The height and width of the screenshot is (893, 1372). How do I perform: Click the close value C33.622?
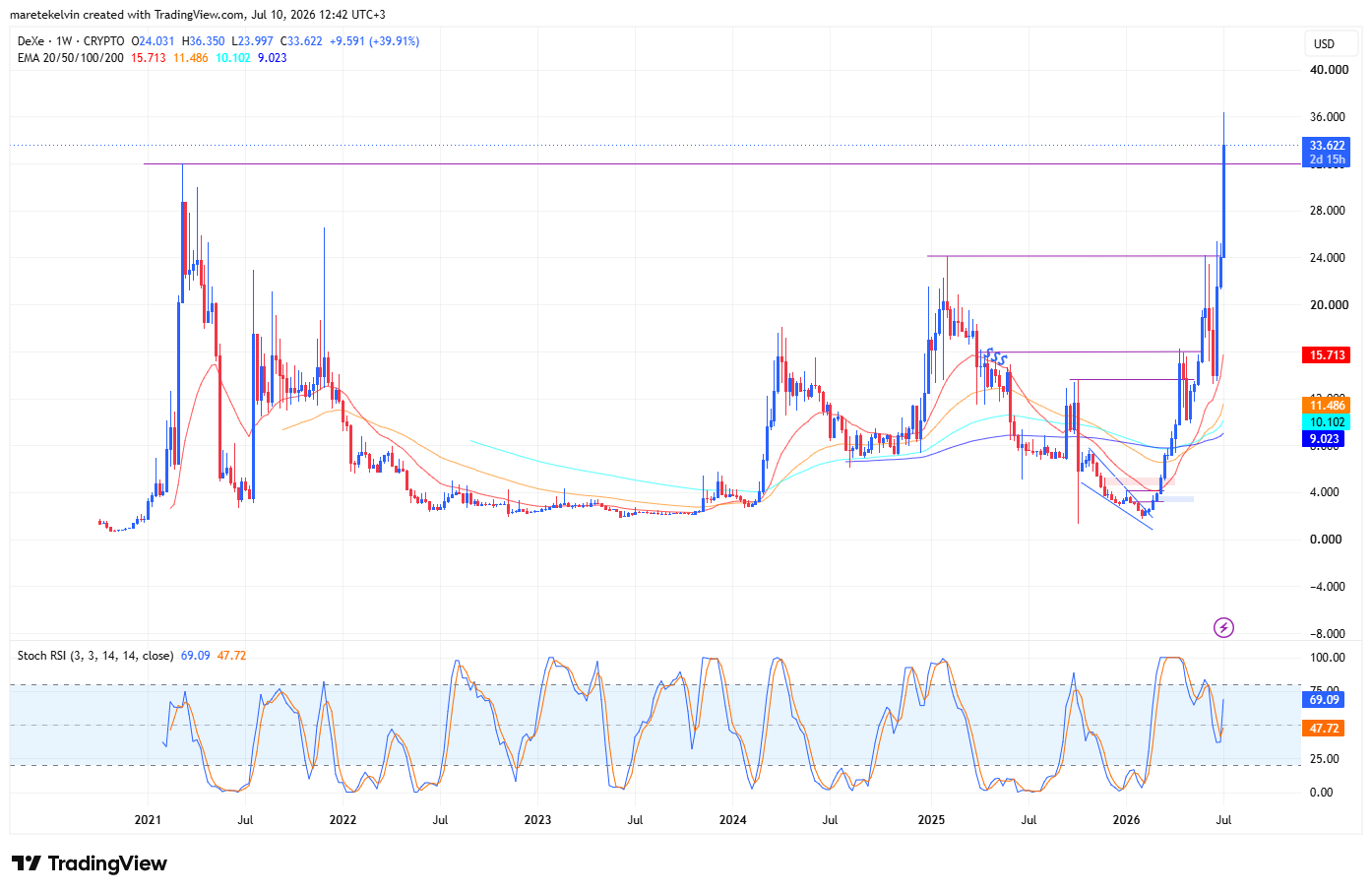(x=301, y=41)
